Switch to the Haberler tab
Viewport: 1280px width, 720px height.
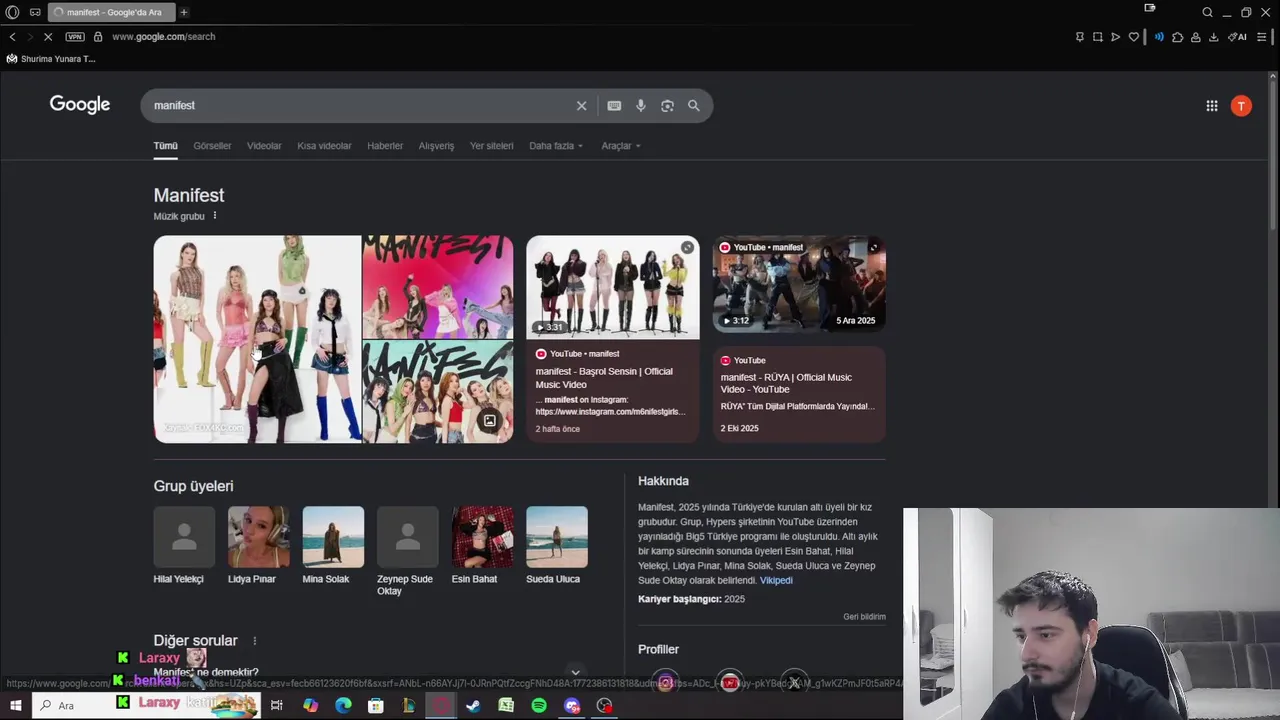tap(385, 146)
